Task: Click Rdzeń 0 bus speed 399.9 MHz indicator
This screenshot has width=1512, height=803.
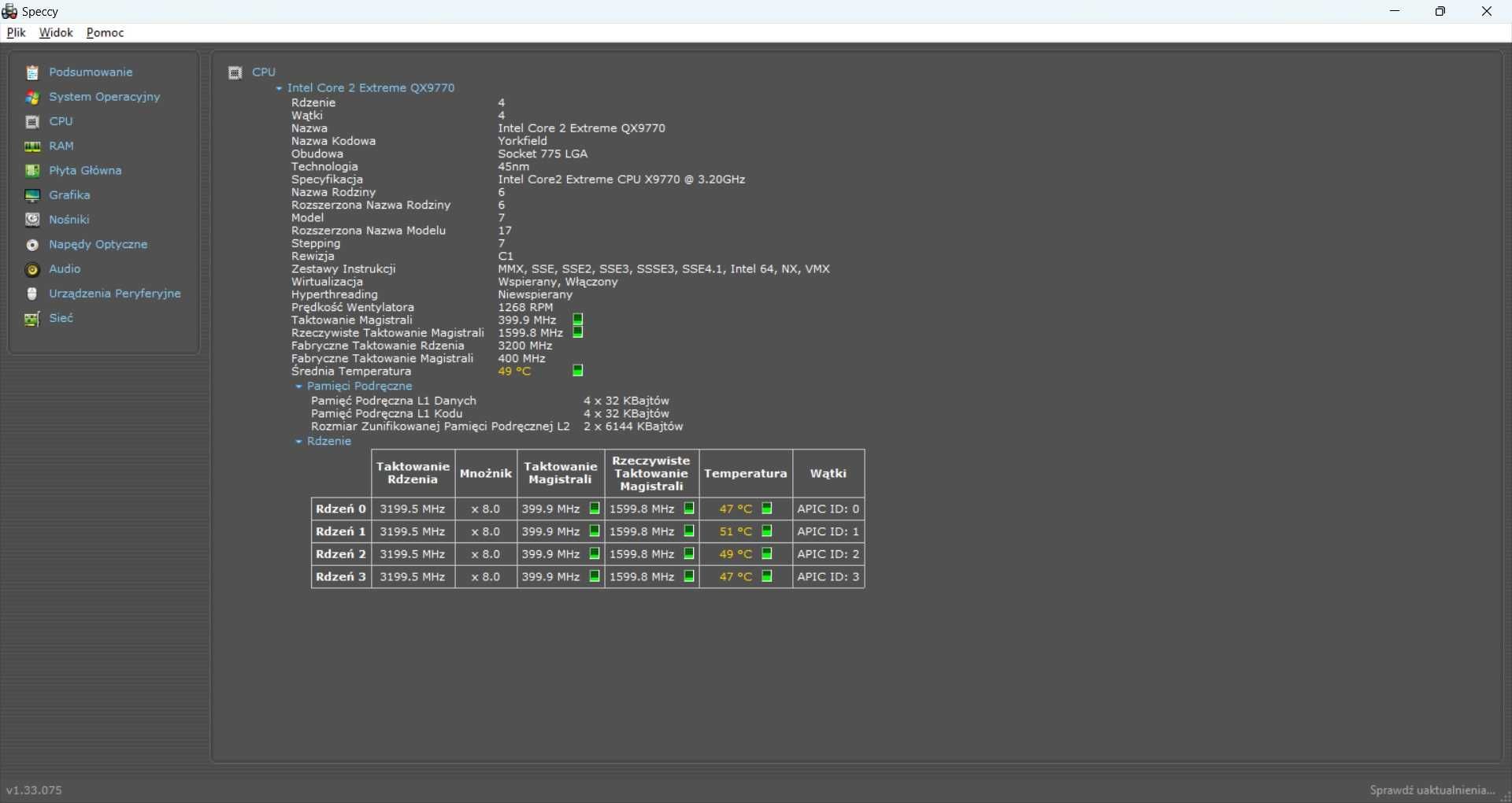Action: click(x=595, y=509)
